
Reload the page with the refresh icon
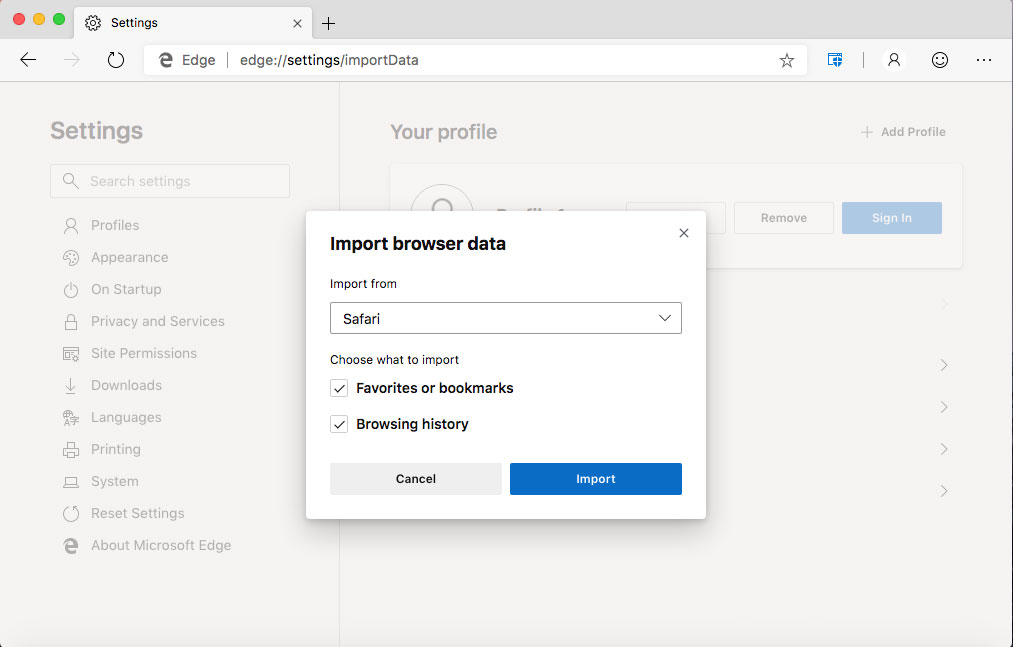pyautogui.click(x=116, y=60)
